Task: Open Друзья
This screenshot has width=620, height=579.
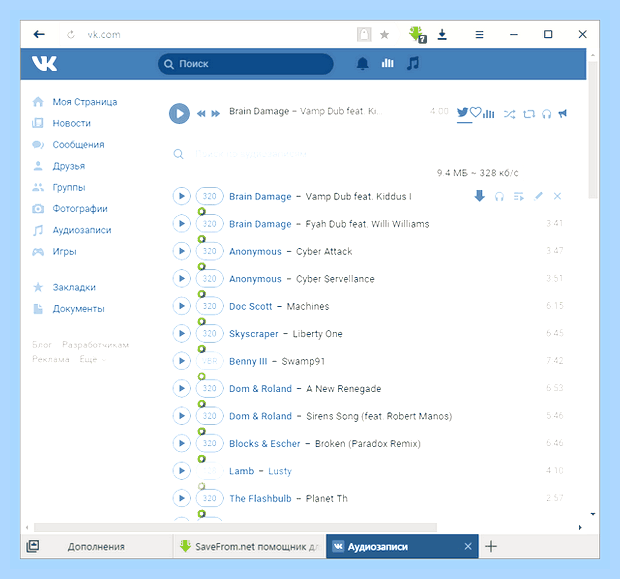Action: pyautogui.click(x=69, y=166)
